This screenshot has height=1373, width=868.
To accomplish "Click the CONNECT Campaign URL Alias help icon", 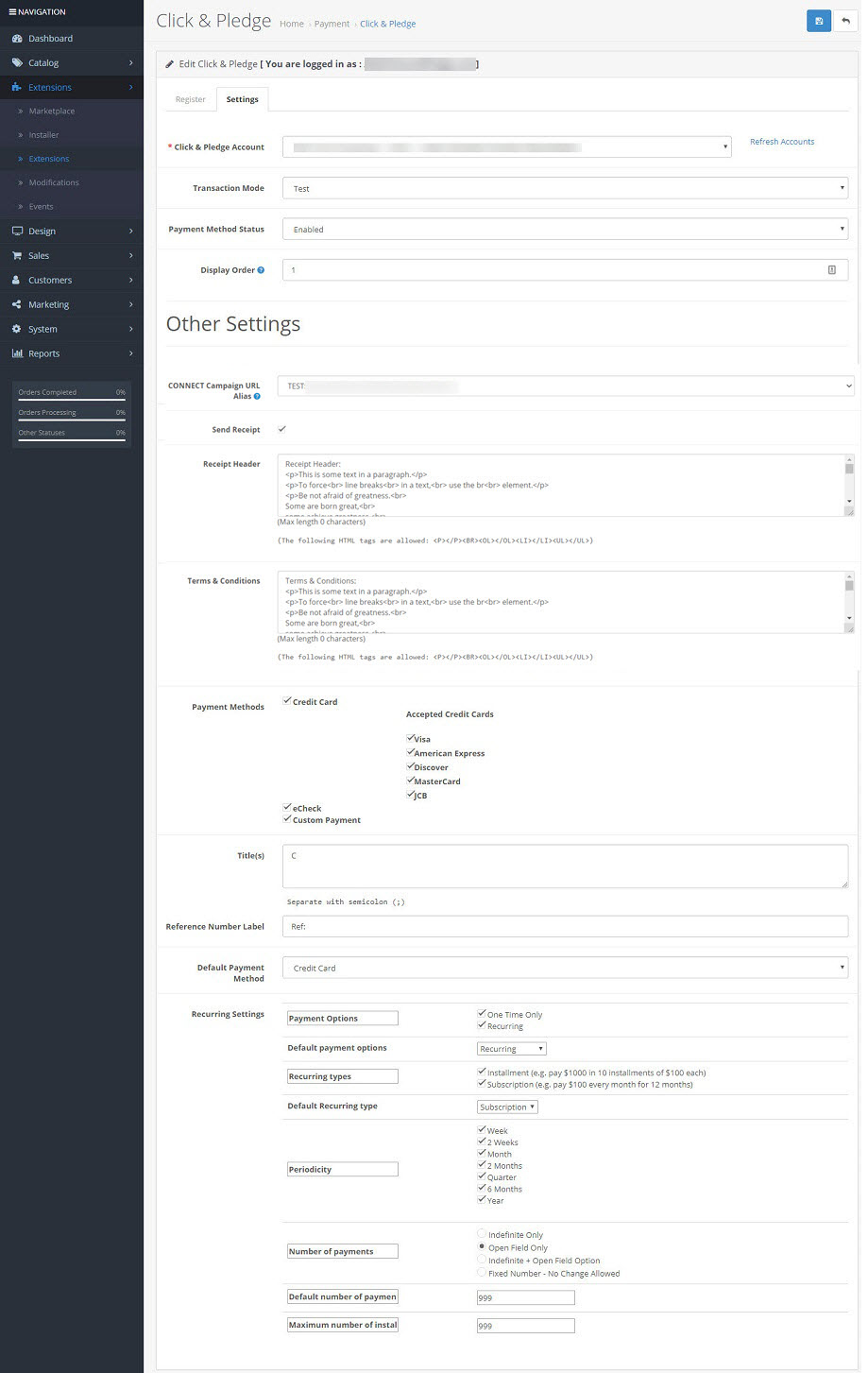I will (x=257, y=397).
